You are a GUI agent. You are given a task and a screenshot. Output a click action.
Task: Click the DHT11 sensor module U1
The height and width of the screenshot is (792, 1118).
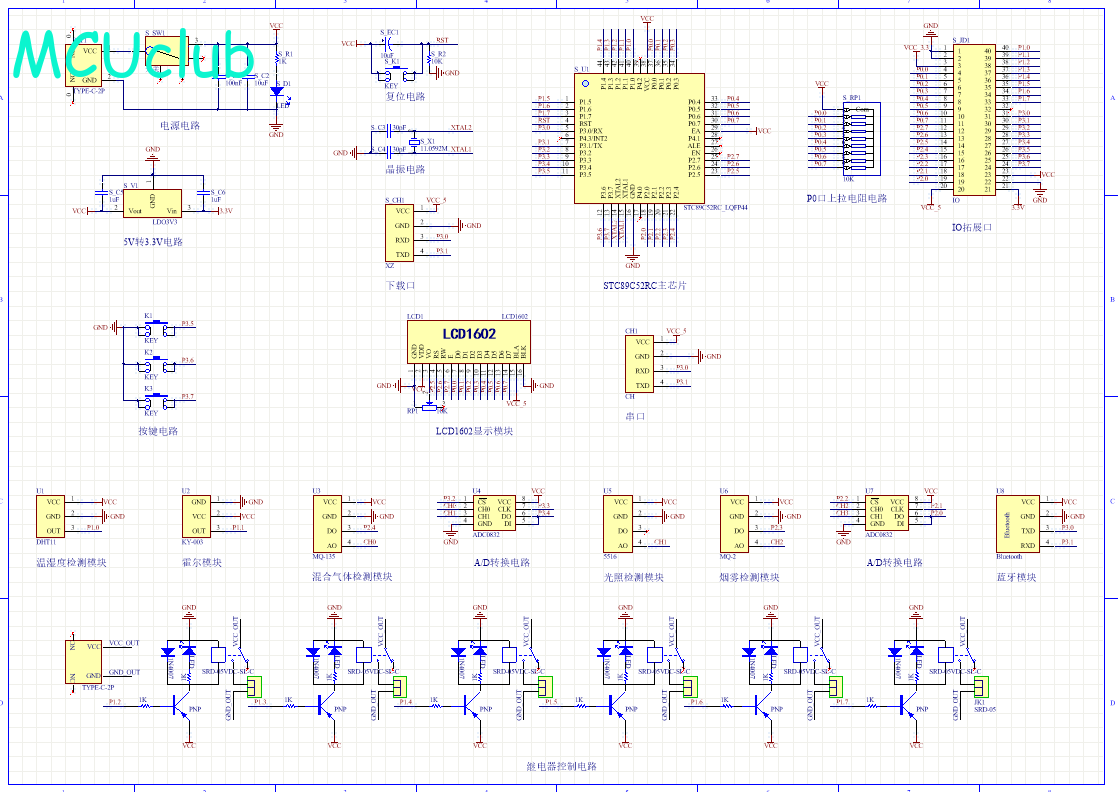pyautogui.click(x=51, y=516)
